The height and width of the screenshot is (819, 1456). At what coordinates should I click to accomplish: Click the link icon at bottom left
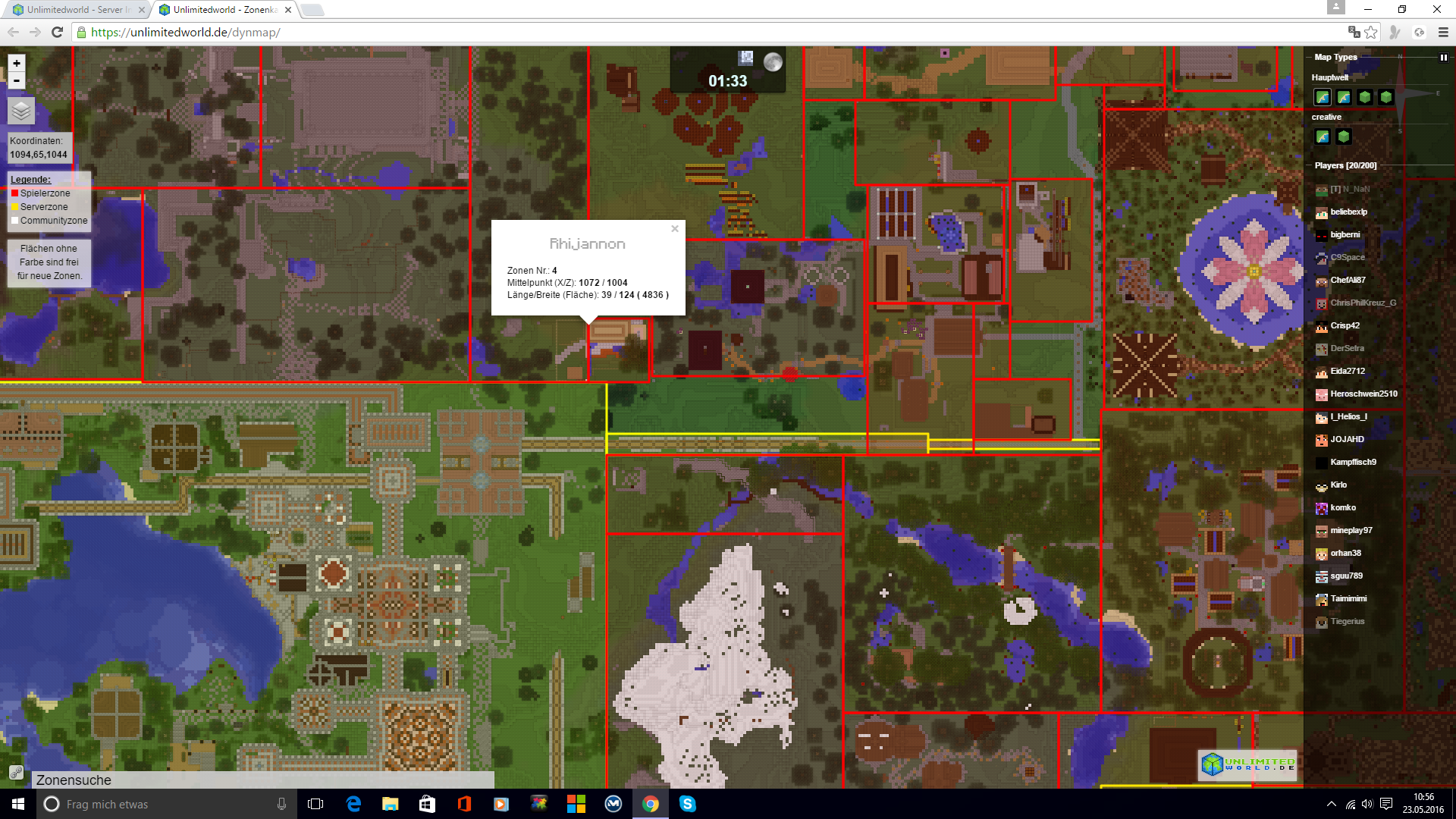[15, 773]
